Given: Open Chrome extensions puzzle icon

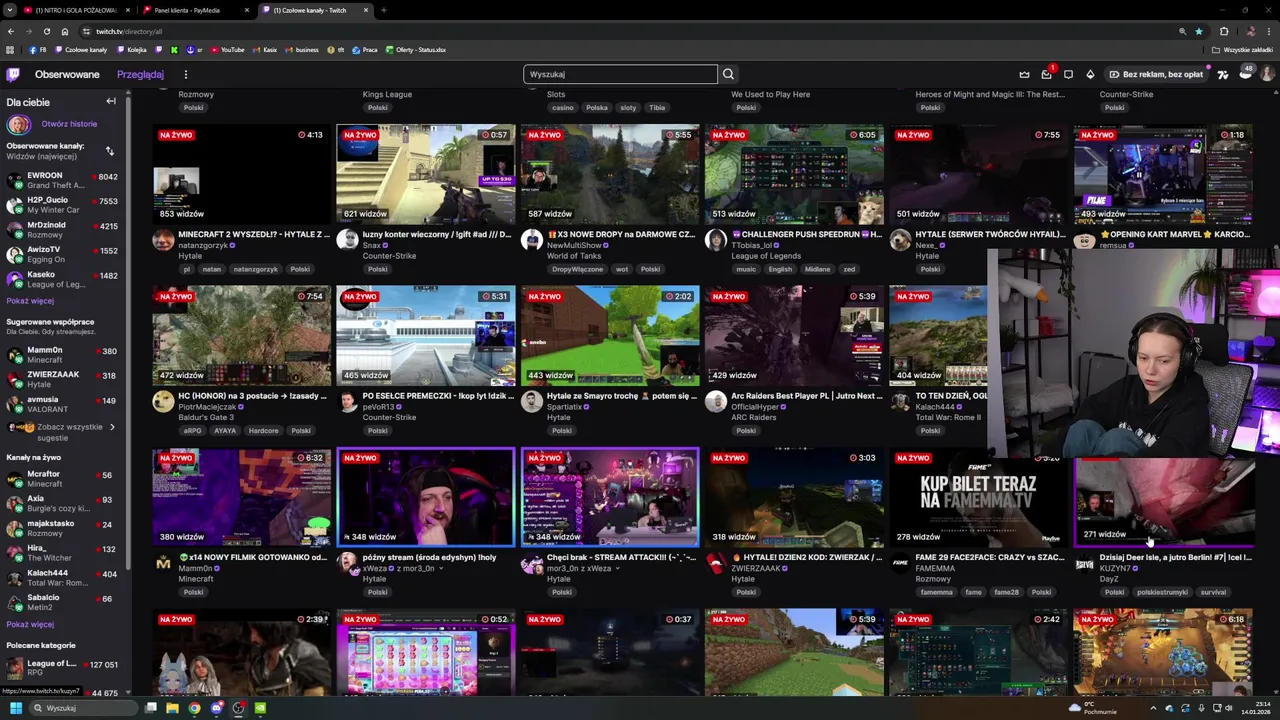Looking at the screenshot, I should pos(1224,31).
